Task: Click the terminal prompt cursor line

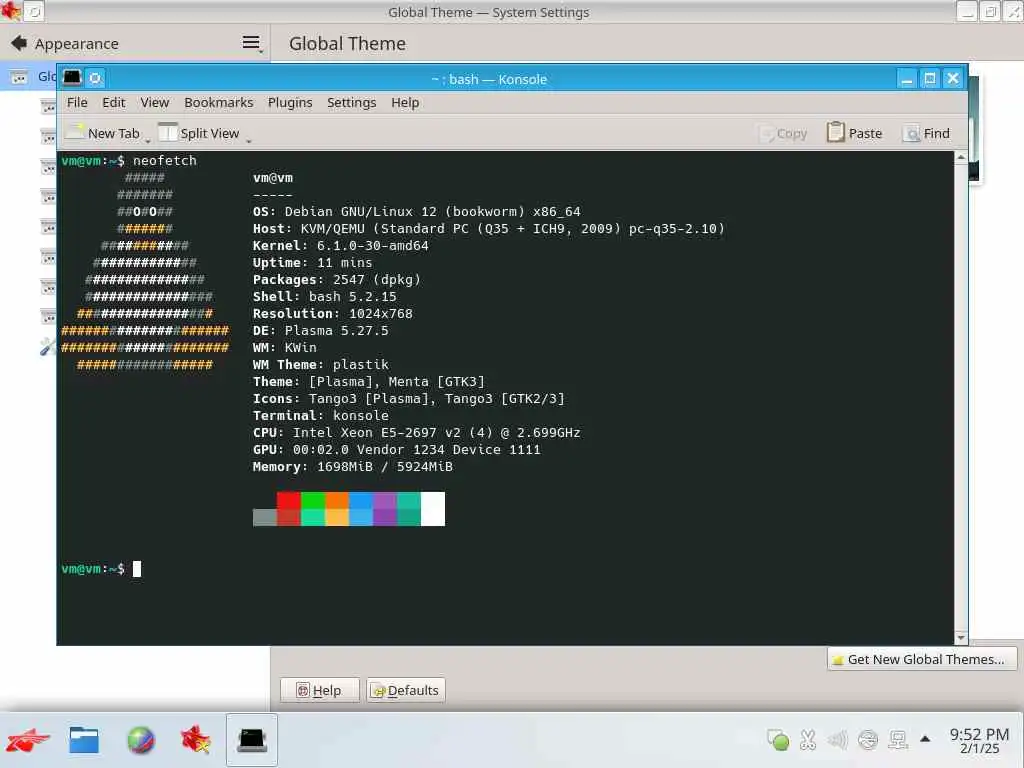Action: [x=101, y=569]
